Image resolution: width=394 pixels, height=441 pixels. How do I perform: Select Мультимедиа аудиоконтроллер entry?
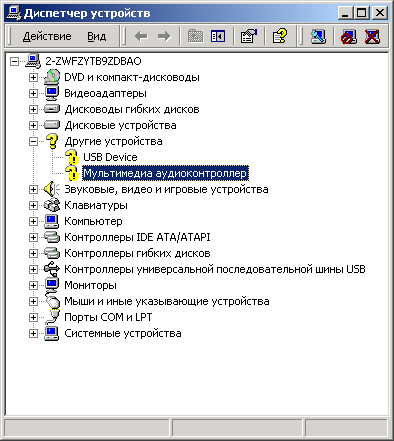point(165,173)
